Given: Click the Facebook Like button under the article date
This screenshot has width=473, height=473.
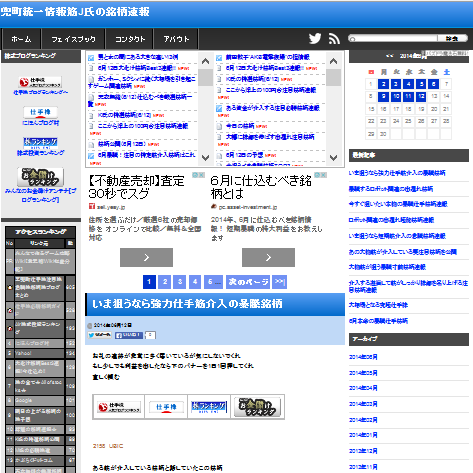Looking at the screenshot, I should click(129, 335).
